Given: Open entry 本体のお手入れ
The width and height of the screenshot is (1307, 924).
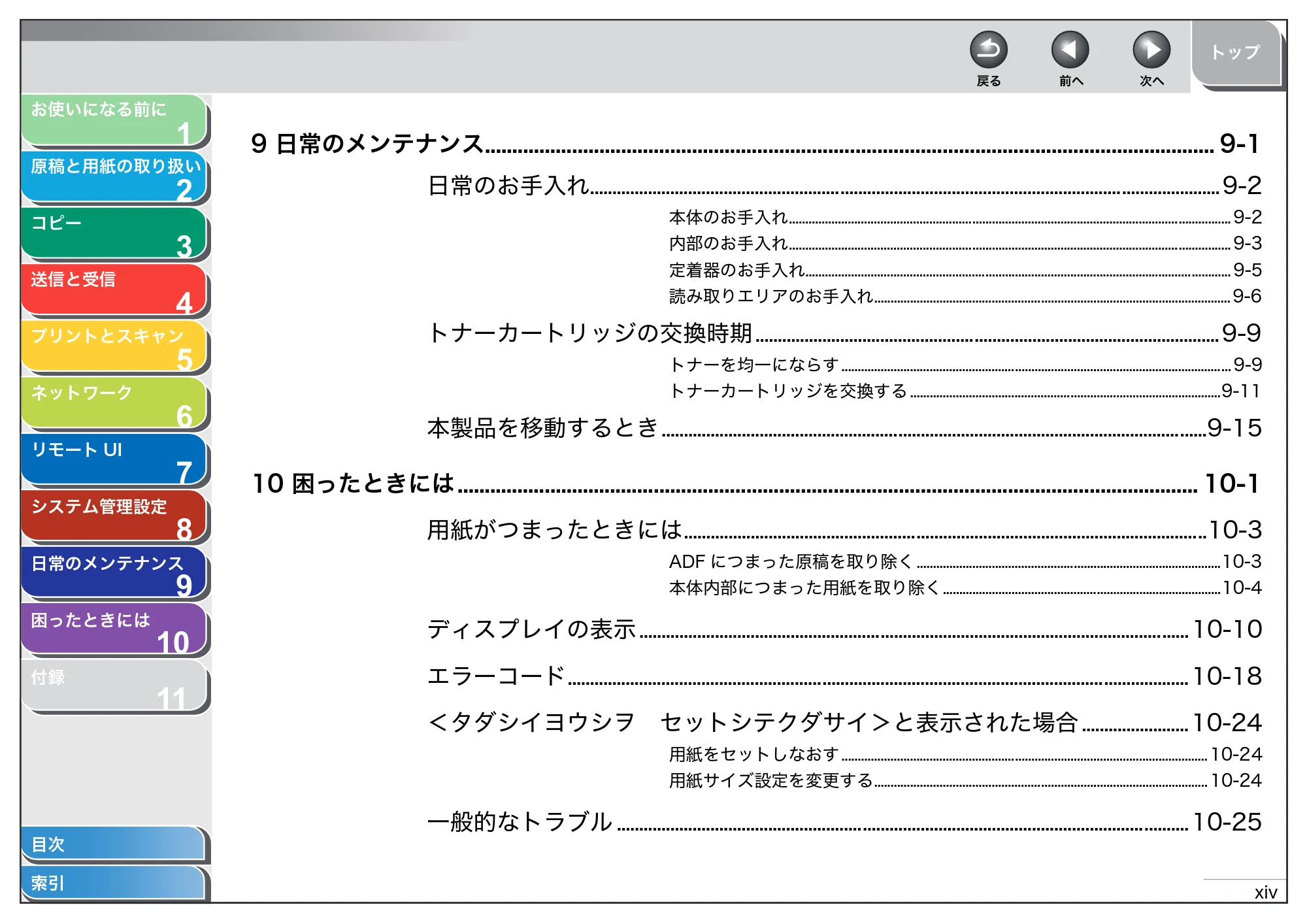Looking at the screenshot, I should [965, 217].
